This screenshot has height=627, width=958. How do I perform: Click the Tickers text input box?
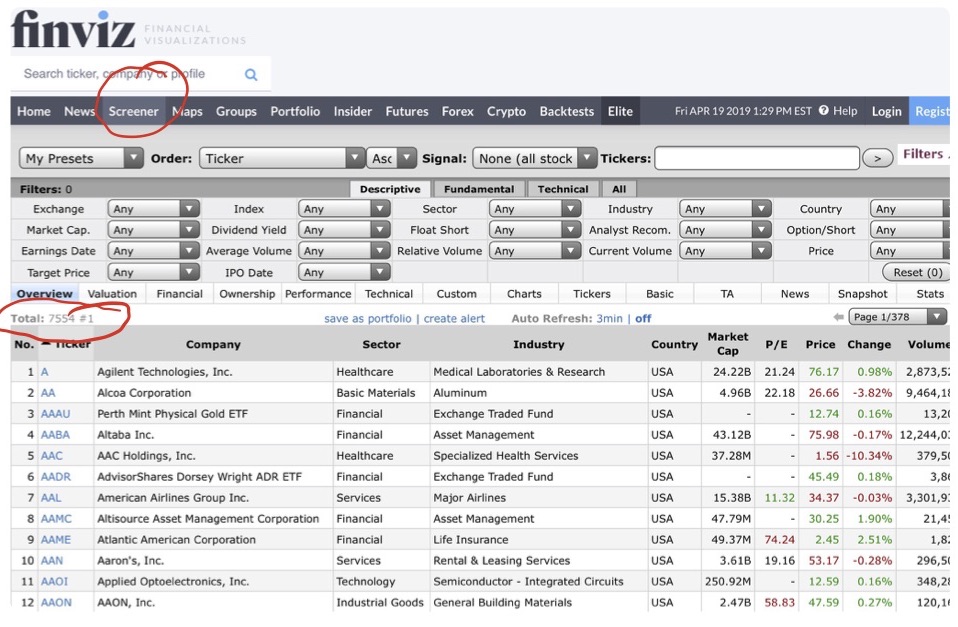click(x=756, y=158)
